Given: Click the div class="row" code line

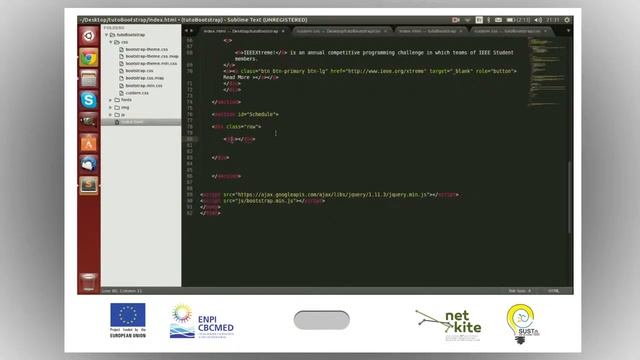Looking at the screenshot, I should coord(236,127).
